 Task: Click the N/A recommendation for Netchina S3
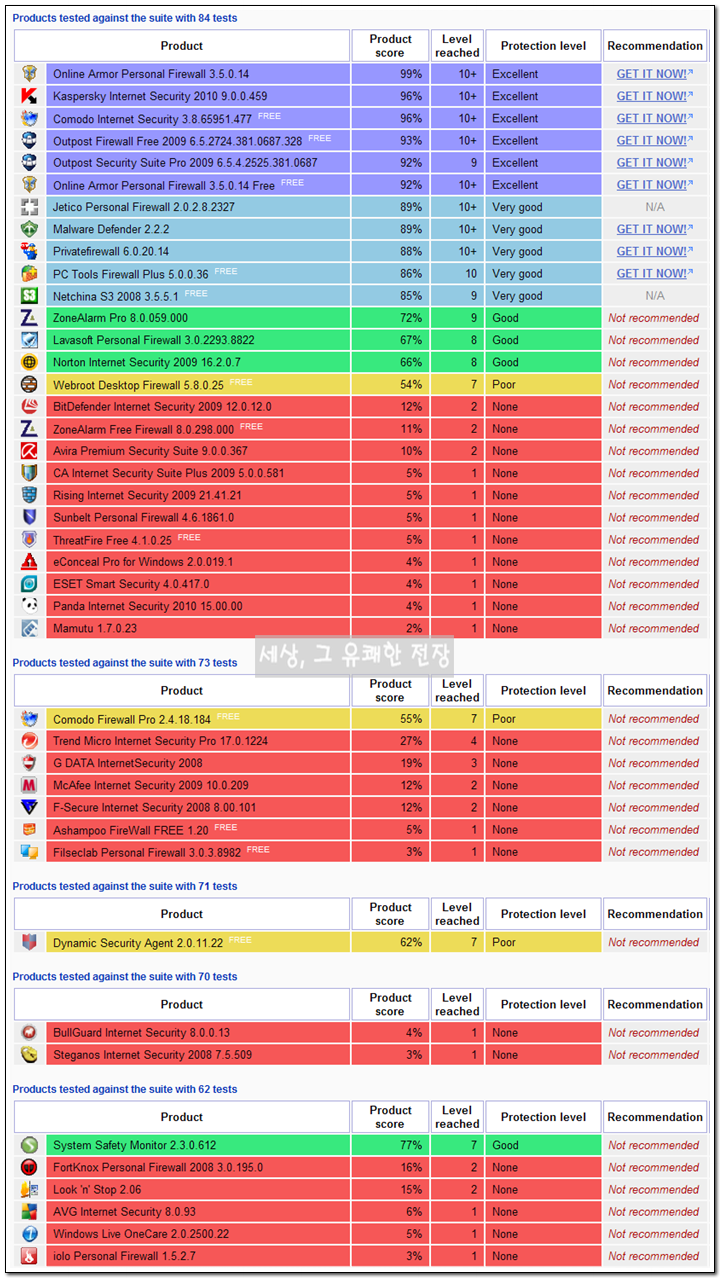655,296
